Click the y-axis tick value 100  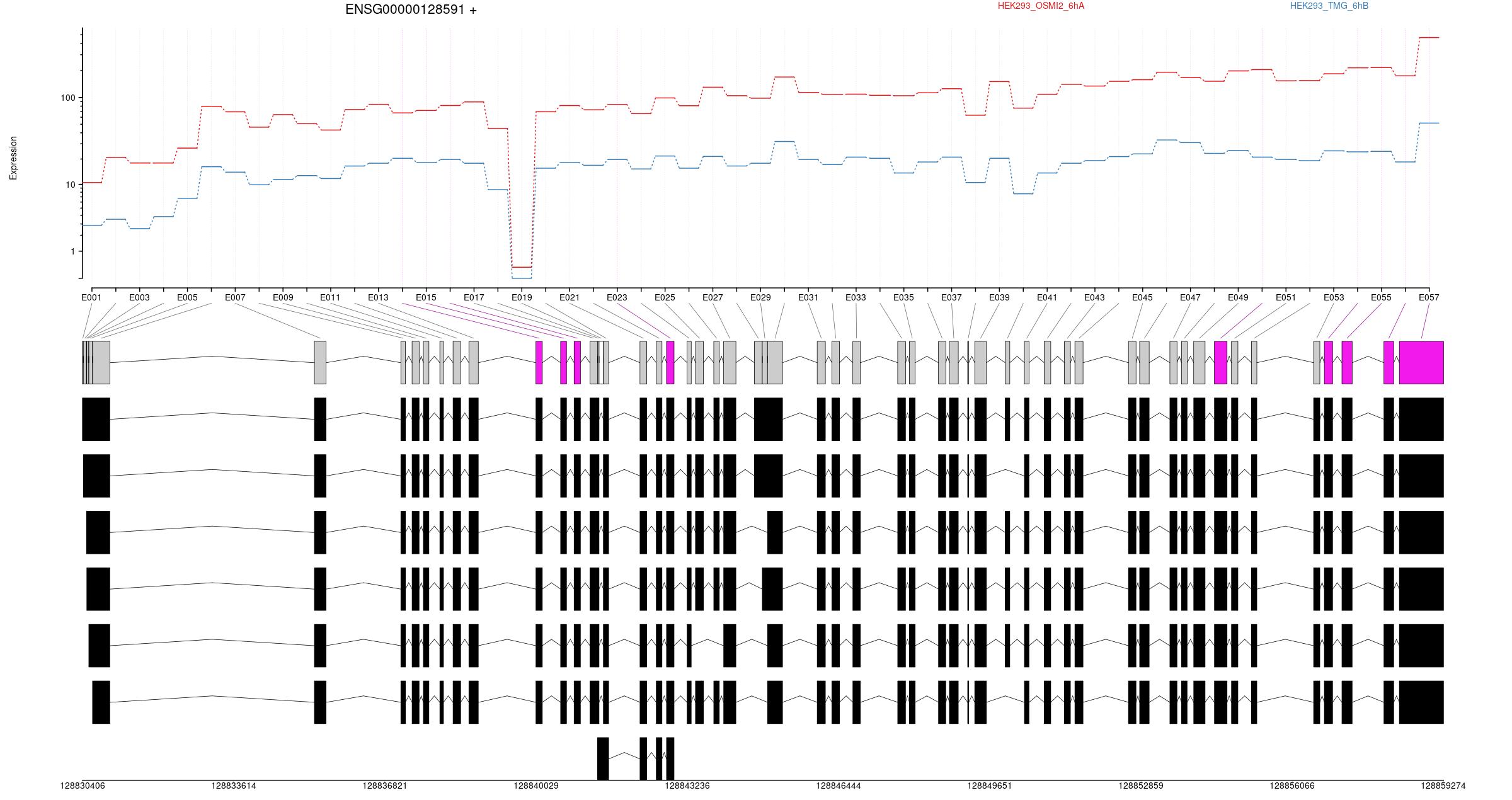coord(67,98)
